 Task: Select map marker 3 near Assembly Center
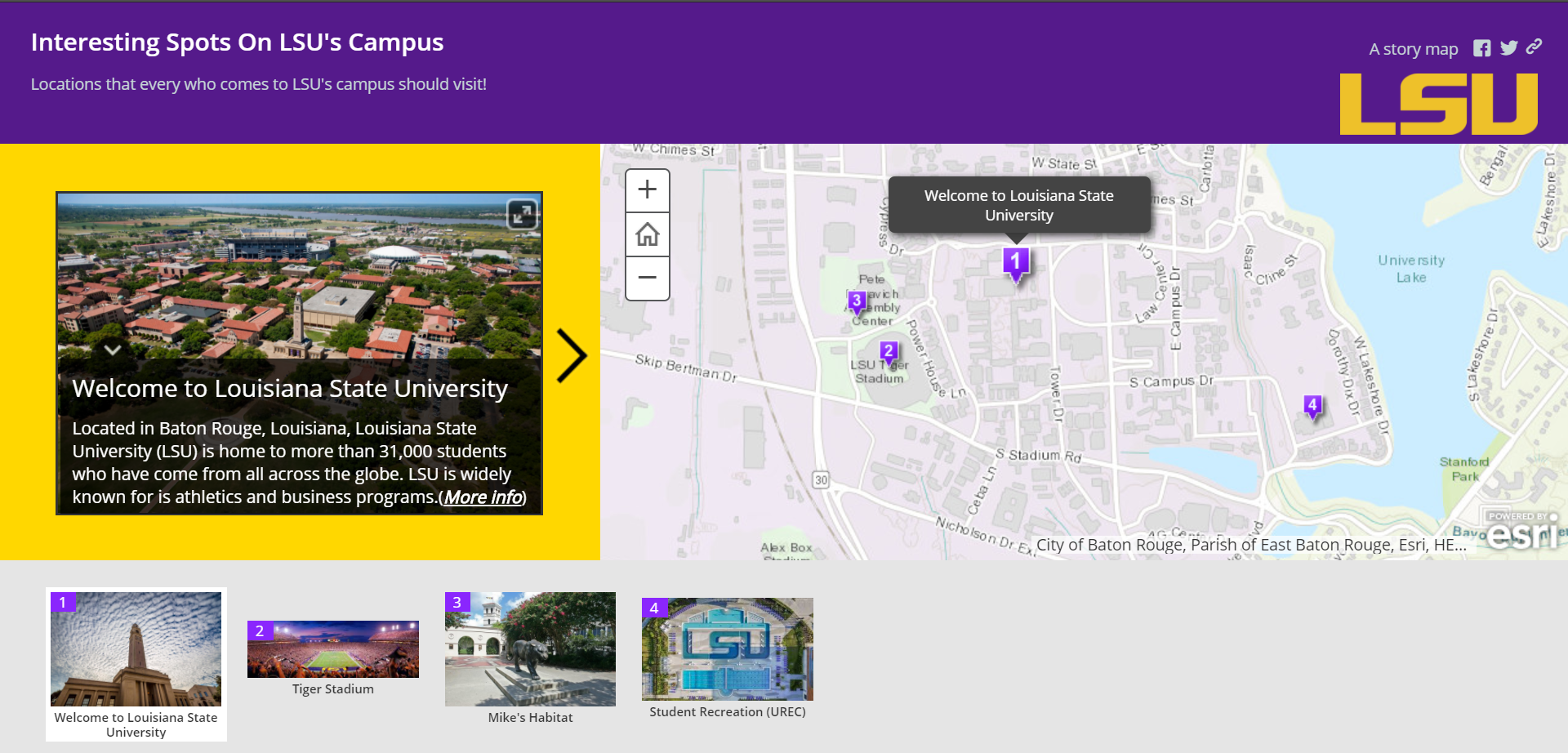857,302
